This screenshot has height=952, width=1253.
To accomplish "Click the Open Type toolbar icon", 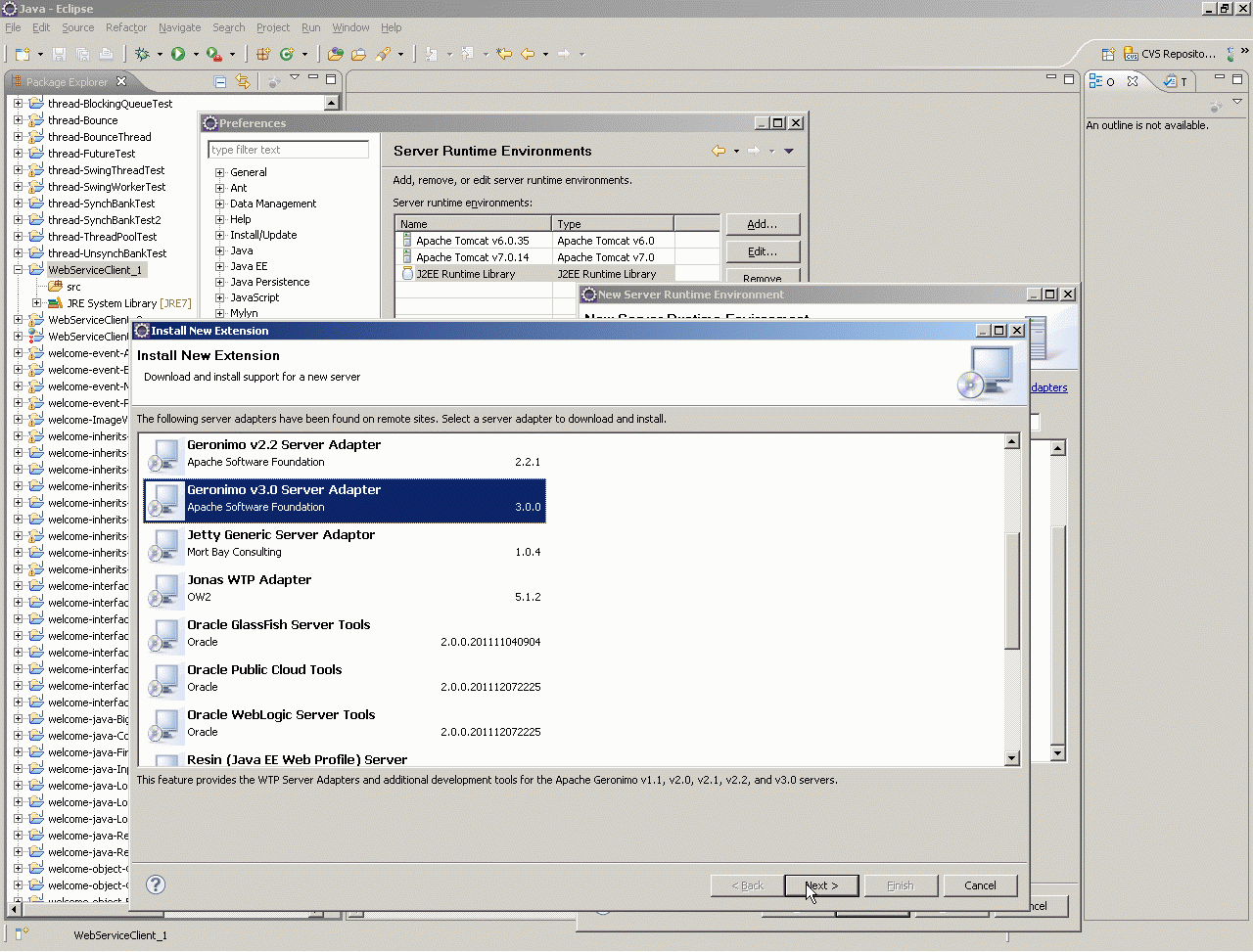I will [x=336, y=54].
